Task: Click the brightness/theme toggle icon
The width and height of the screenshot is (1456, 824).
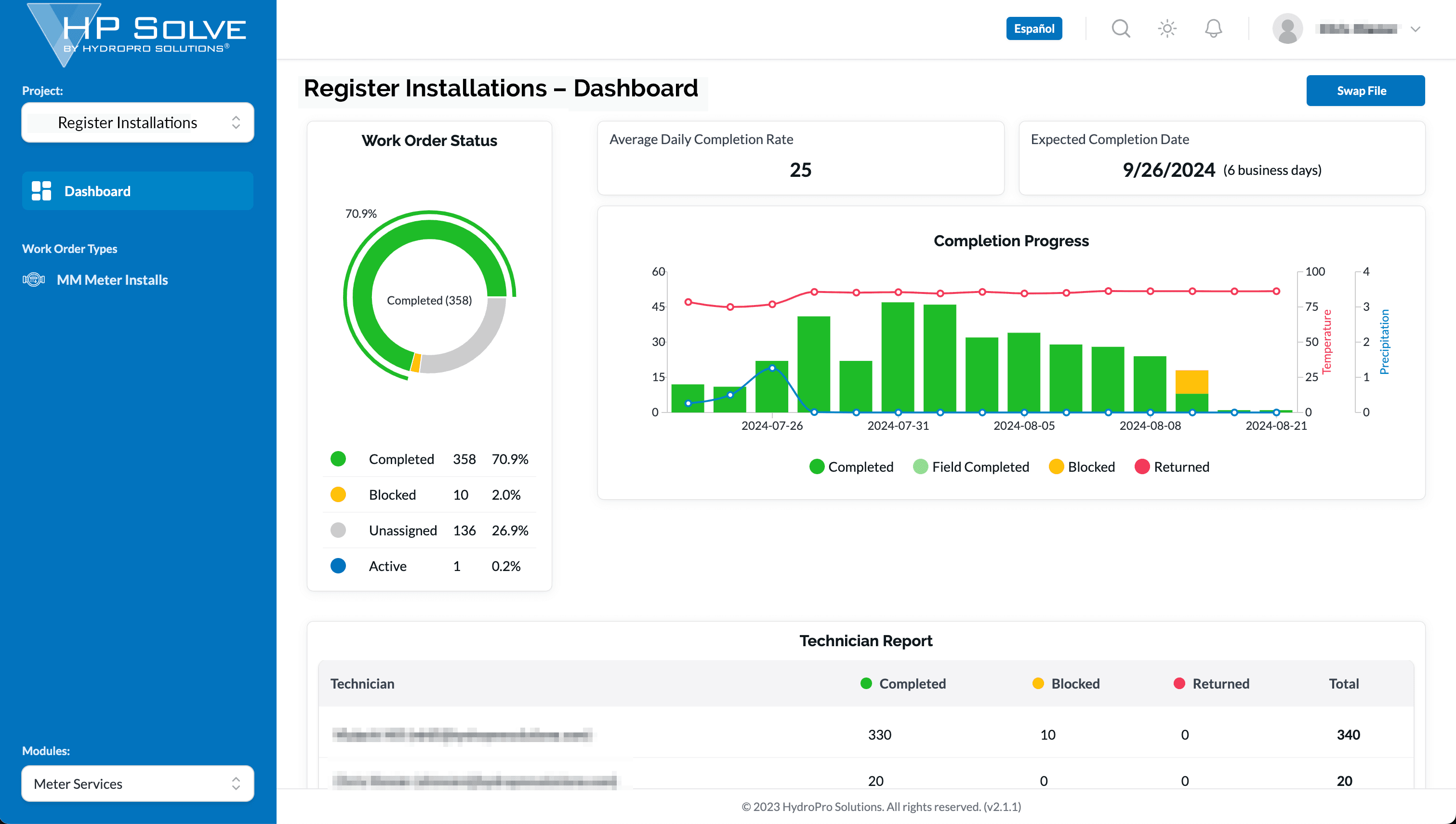Action: [1167, 29]
